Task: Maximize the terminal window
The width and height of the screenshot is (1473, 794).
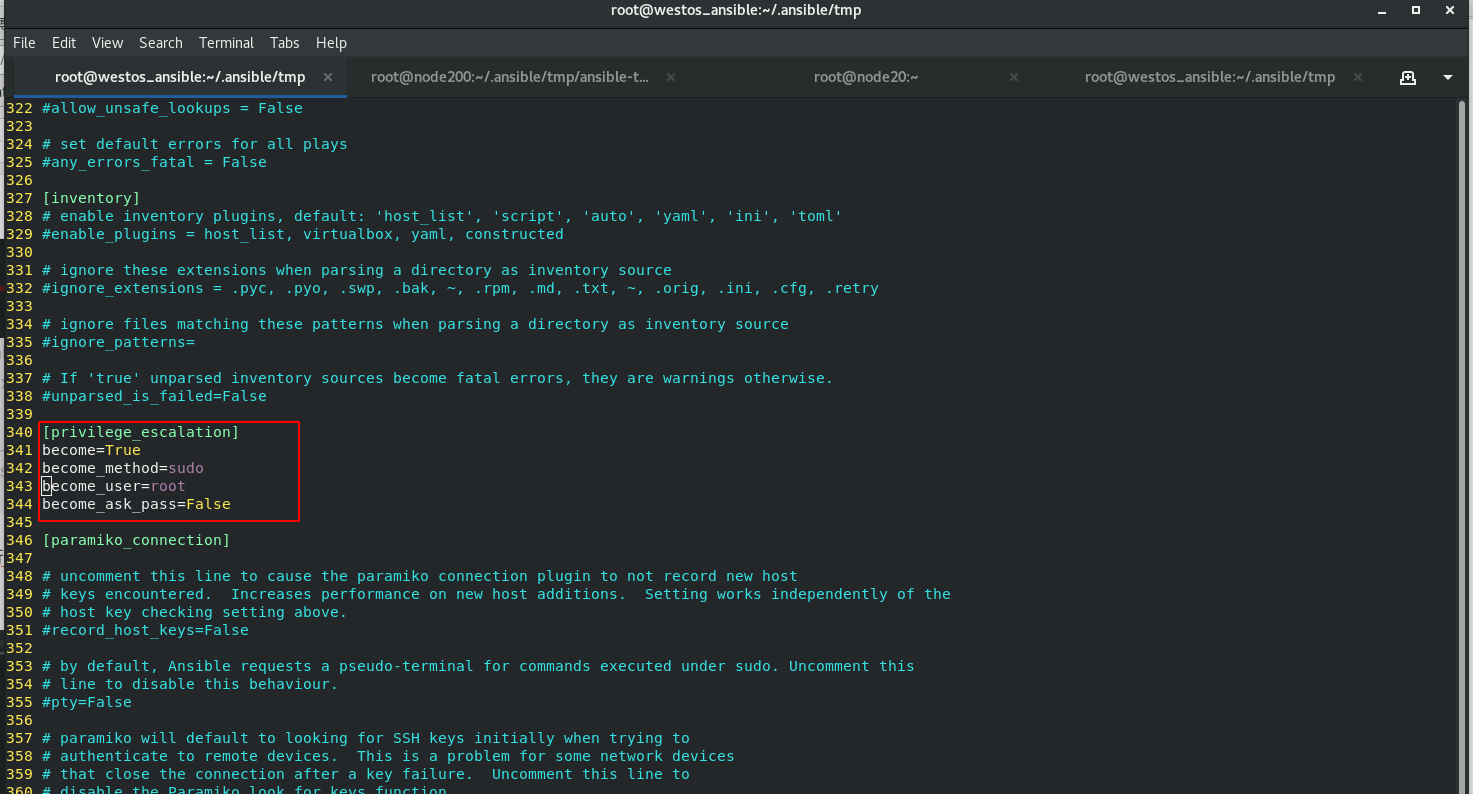Action: point(1416,10)
